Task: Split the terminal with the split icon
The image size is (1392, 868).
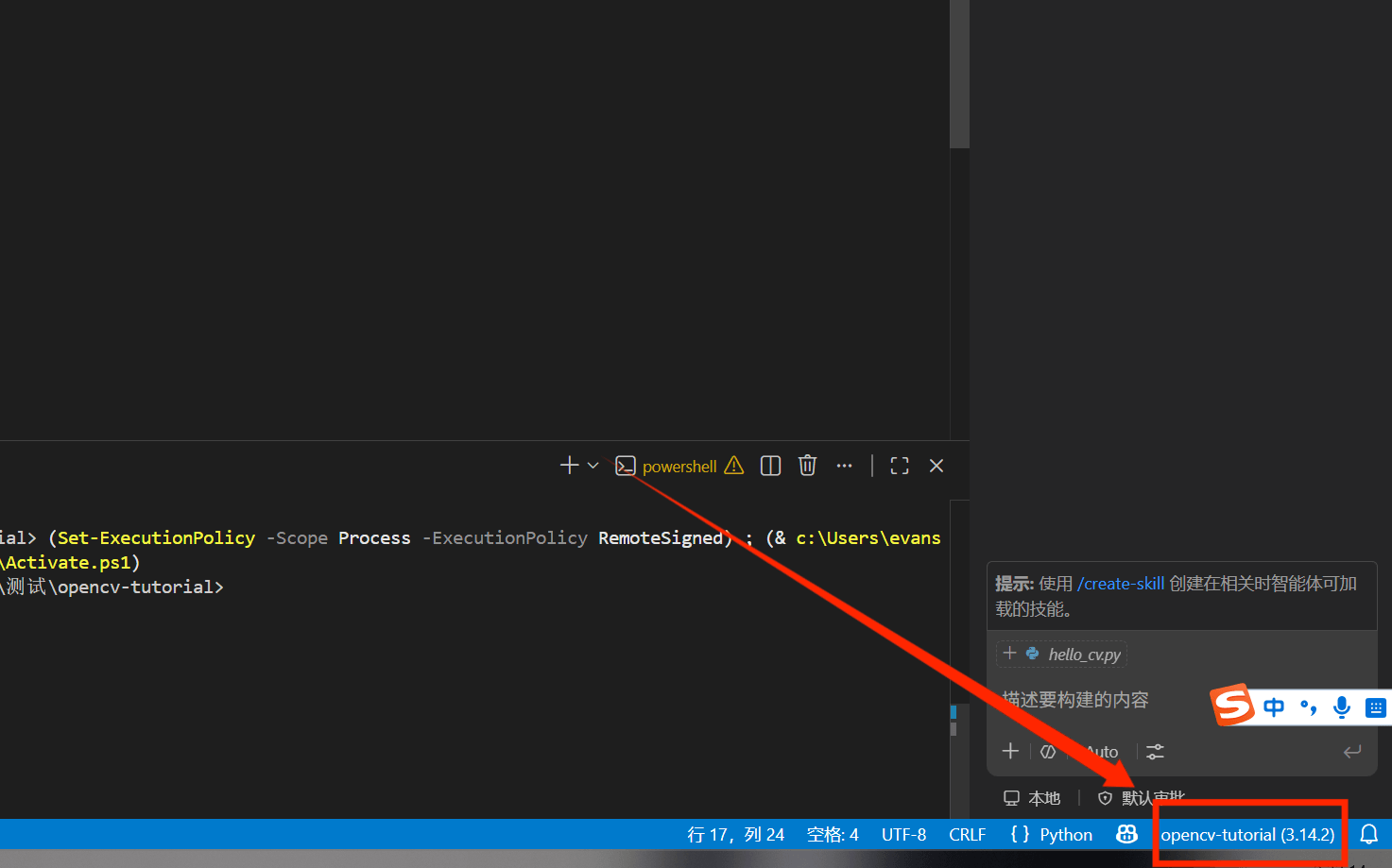Action: (x=770, y=466)
